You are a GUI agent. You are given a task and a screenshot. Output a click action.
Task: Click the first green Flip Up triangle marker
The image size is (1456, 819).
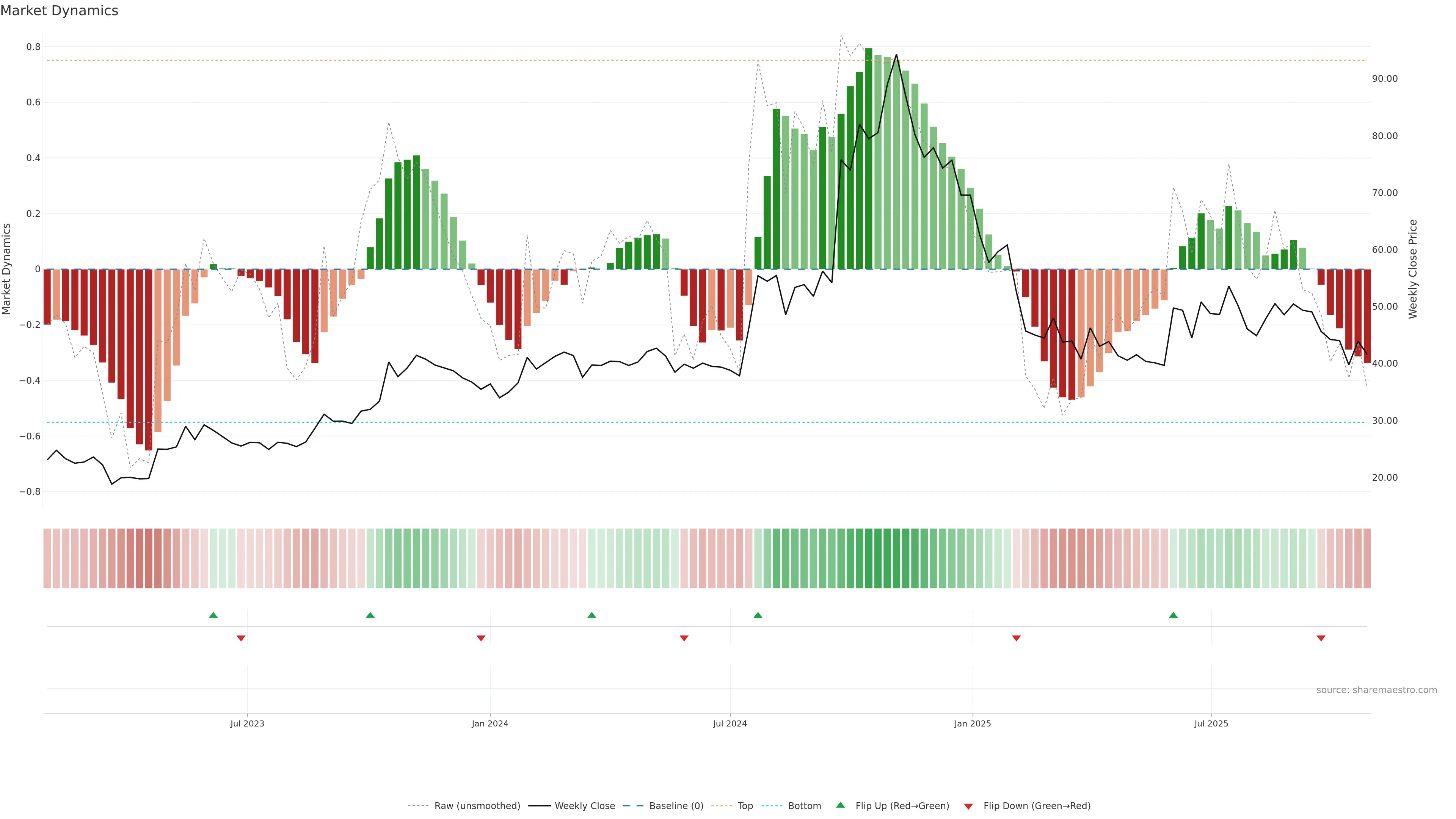(213, 615)
